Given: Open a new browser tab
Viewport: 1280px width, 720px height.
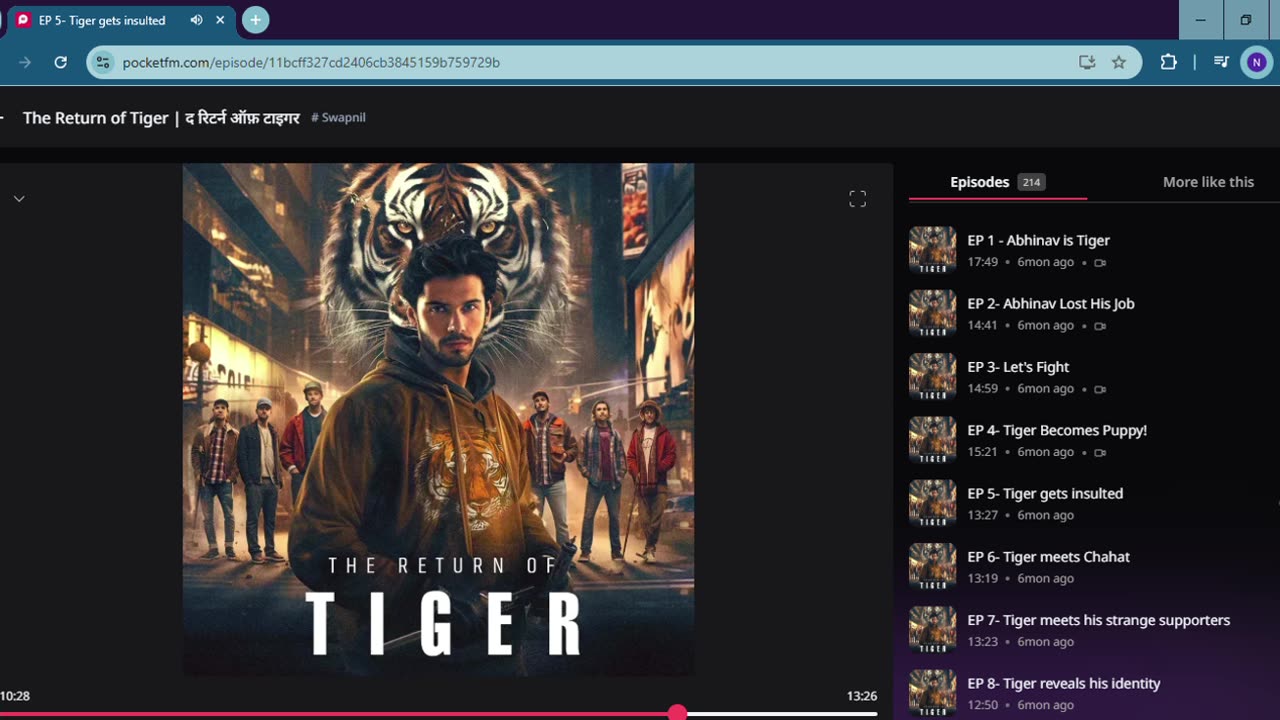Looking at the screenshot, I should [256, 20].
